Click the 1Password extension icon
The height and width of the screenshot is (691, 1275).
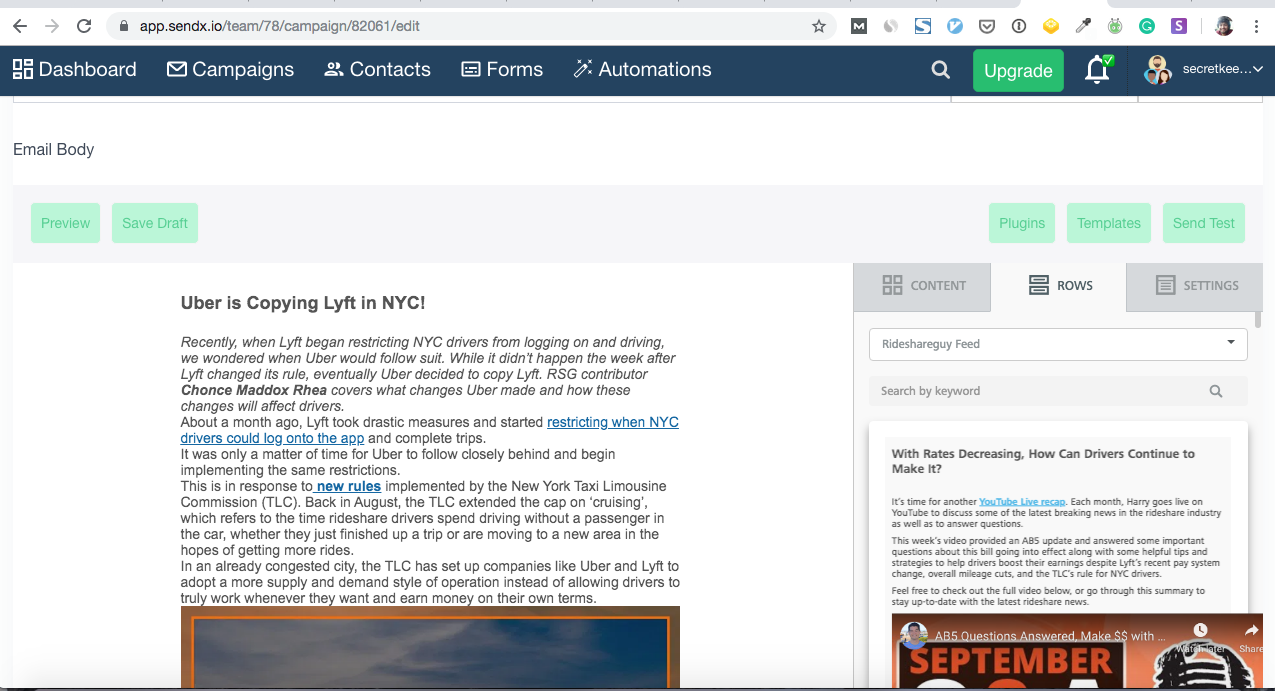pyautogui.click(x=1019, y=26)
